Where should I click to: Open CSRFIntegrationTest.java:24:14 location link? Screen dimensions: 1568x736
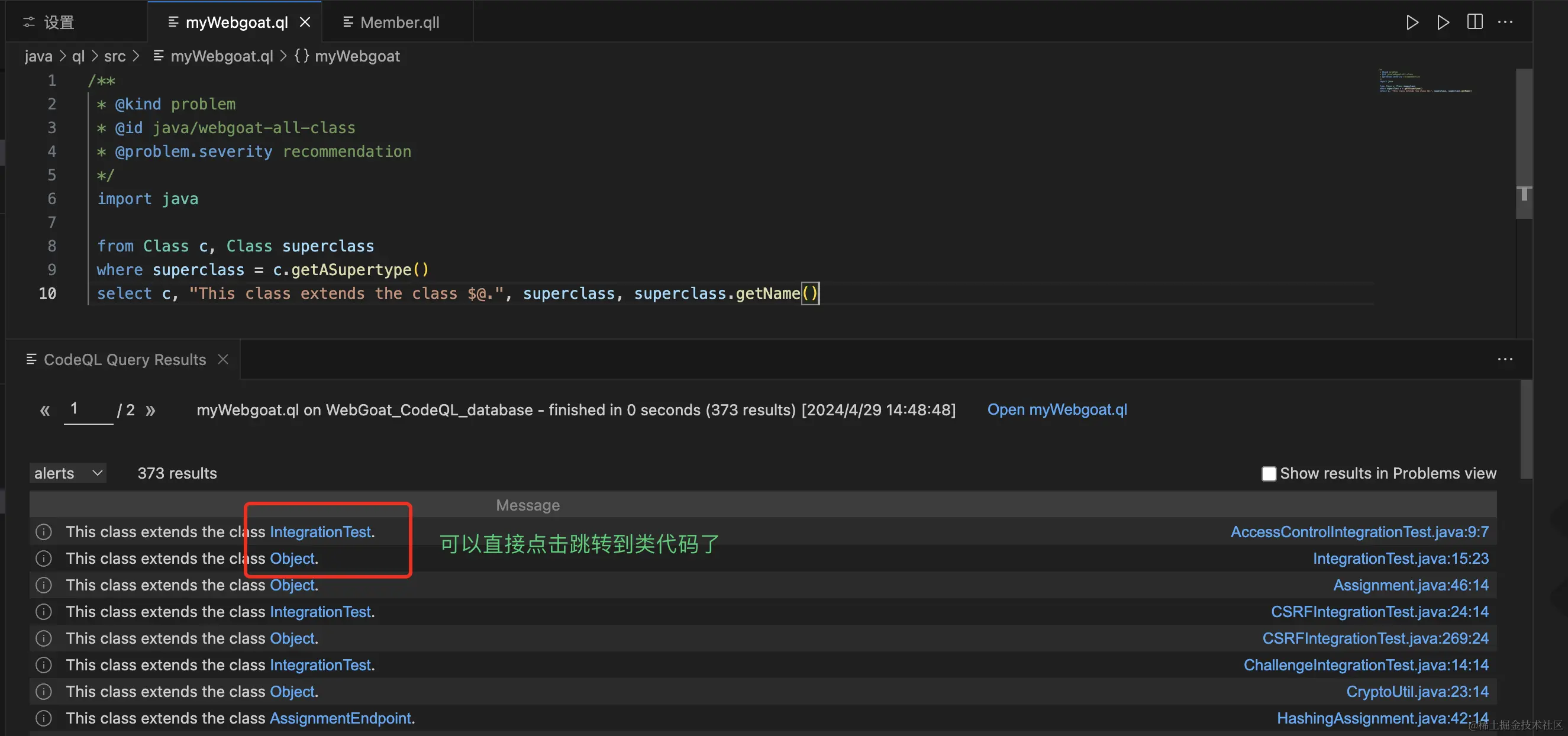point(1379,612)
